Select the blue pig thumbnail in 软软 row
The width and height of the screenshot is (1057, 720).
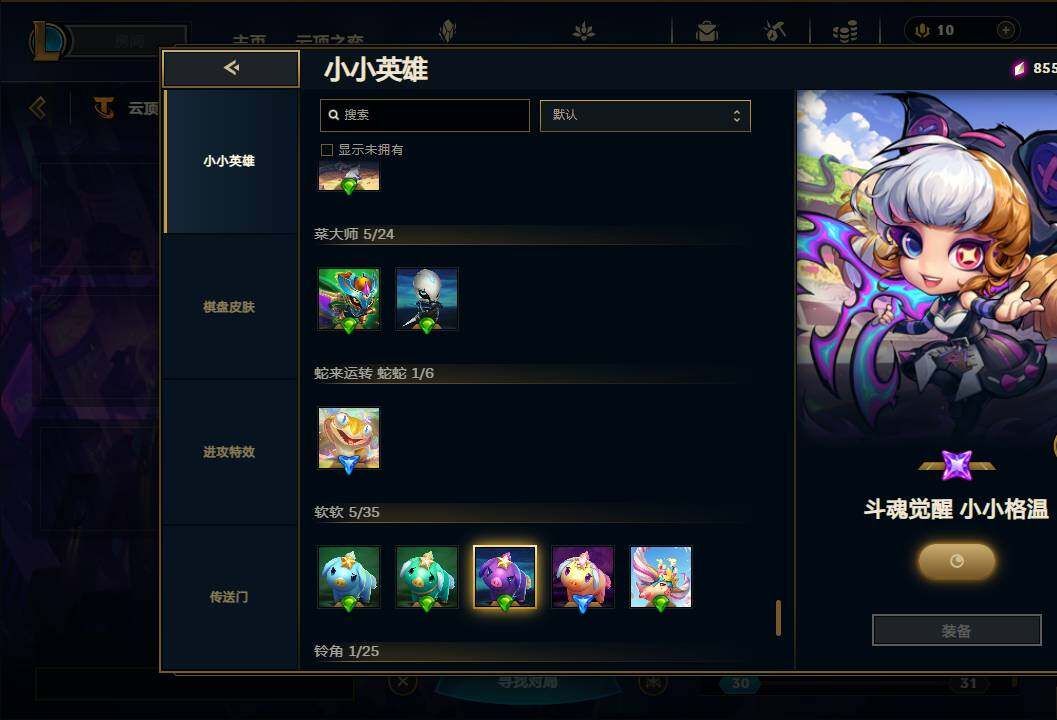[349, 577]
